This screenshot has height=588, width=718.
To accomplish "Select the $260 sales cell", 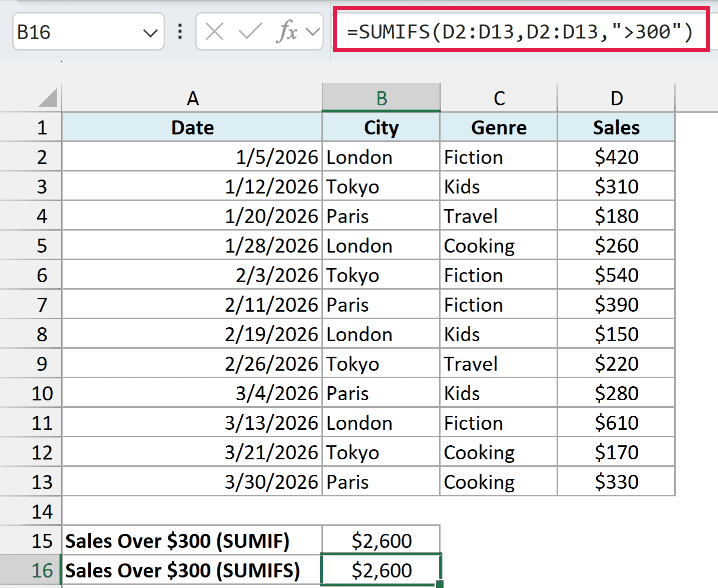I will (616, 245).
